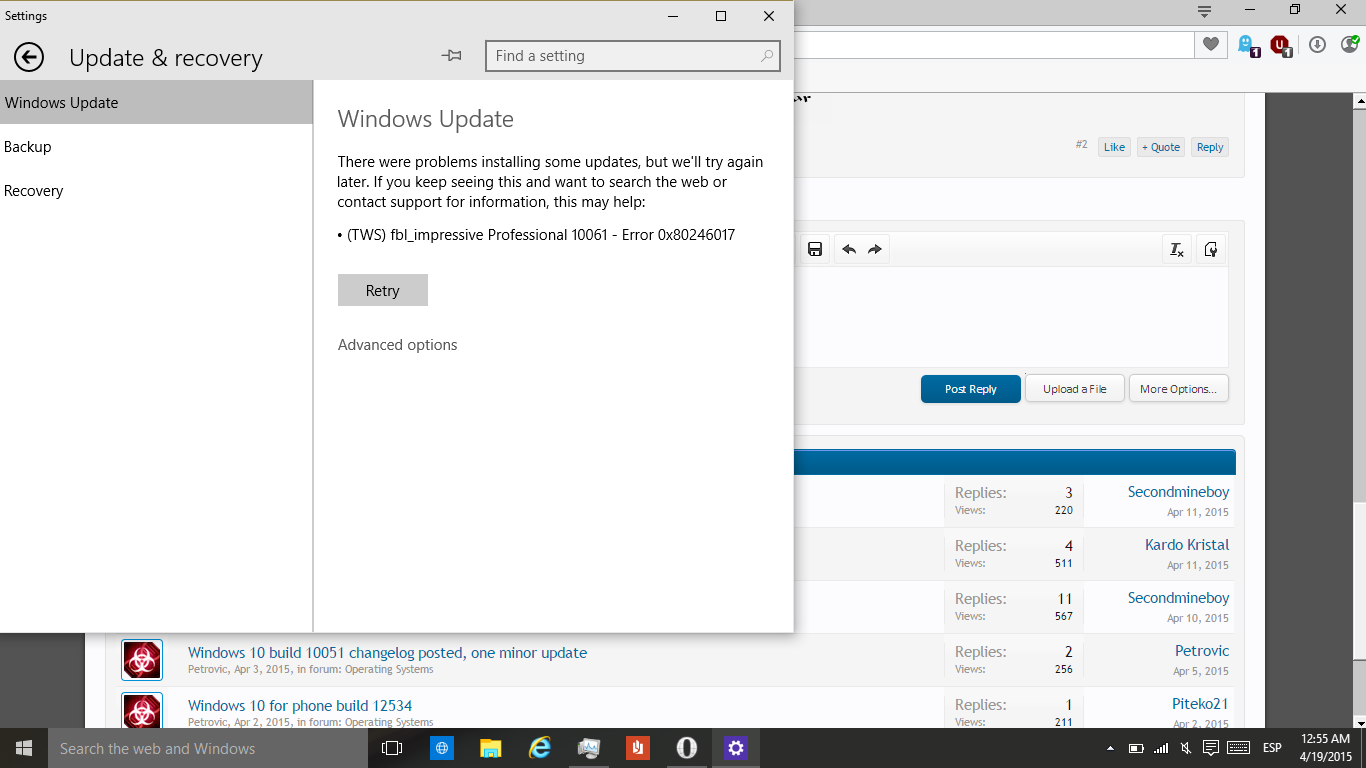Viewport: 1366px width, 768px height.
Task: Open the monitor app icon on the taskbar
Action: 589,748
